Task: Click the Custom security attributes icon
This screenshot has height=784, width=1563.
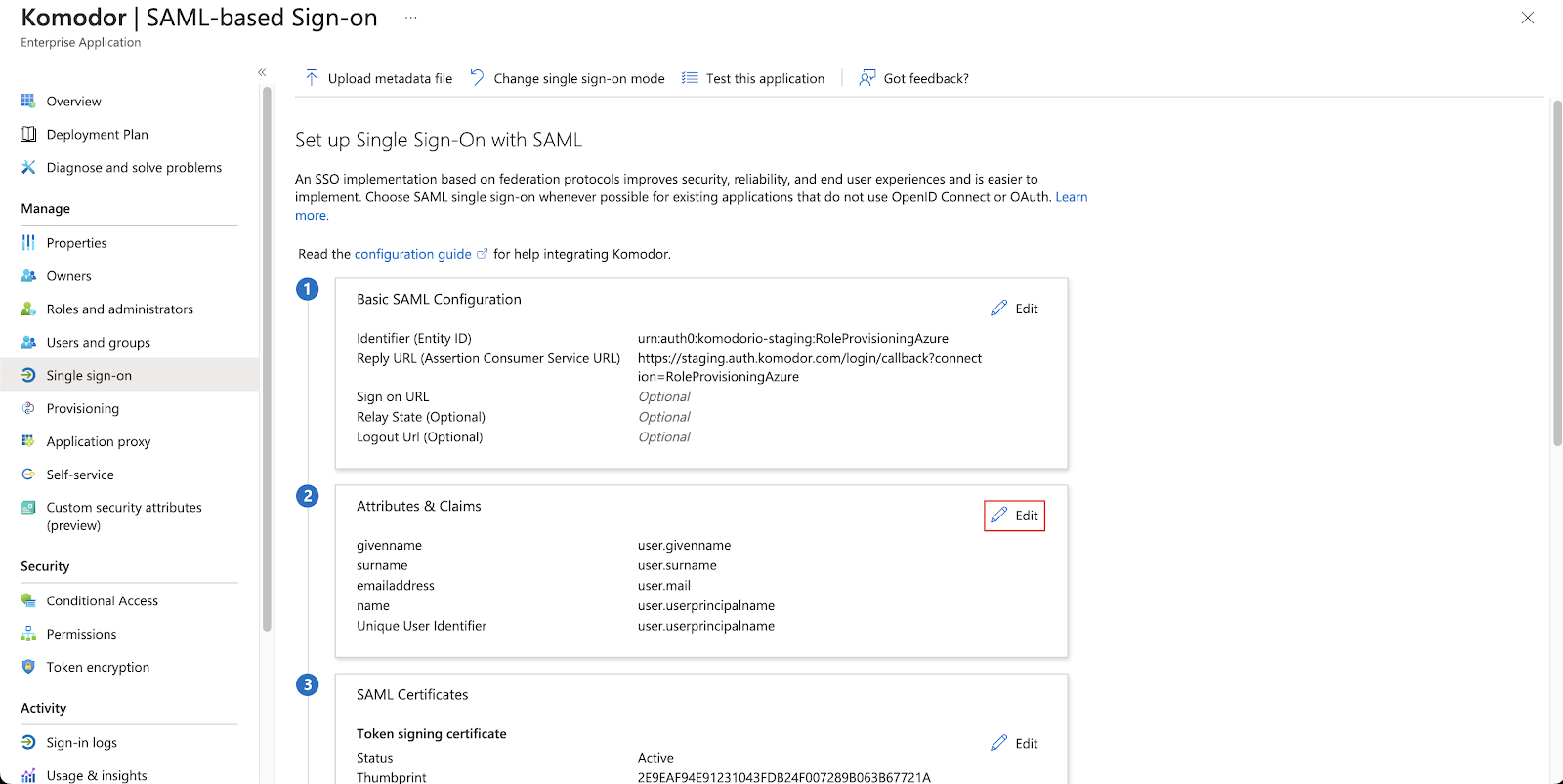Action: click(x=28, y=507)
